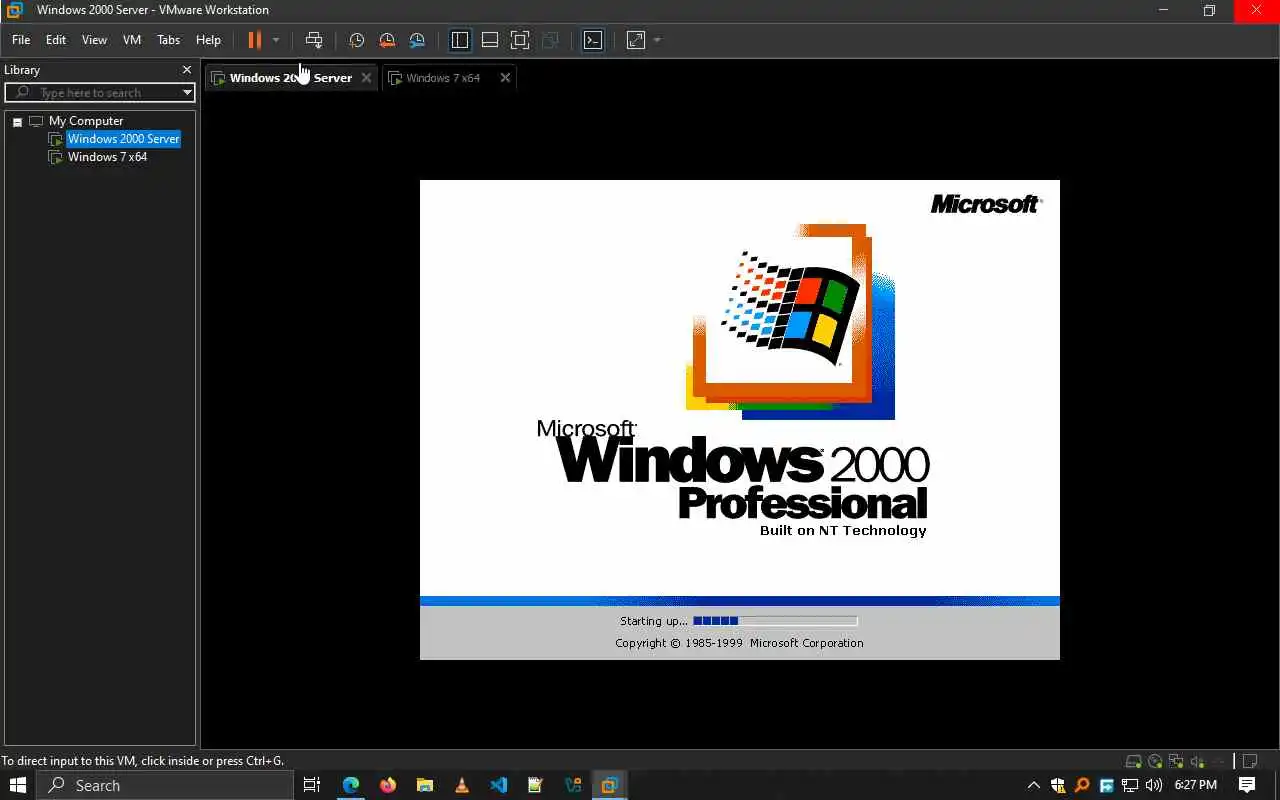Launch Firefox from the taskbar
Screen dimensions: 1280x800
pos(388,785)
